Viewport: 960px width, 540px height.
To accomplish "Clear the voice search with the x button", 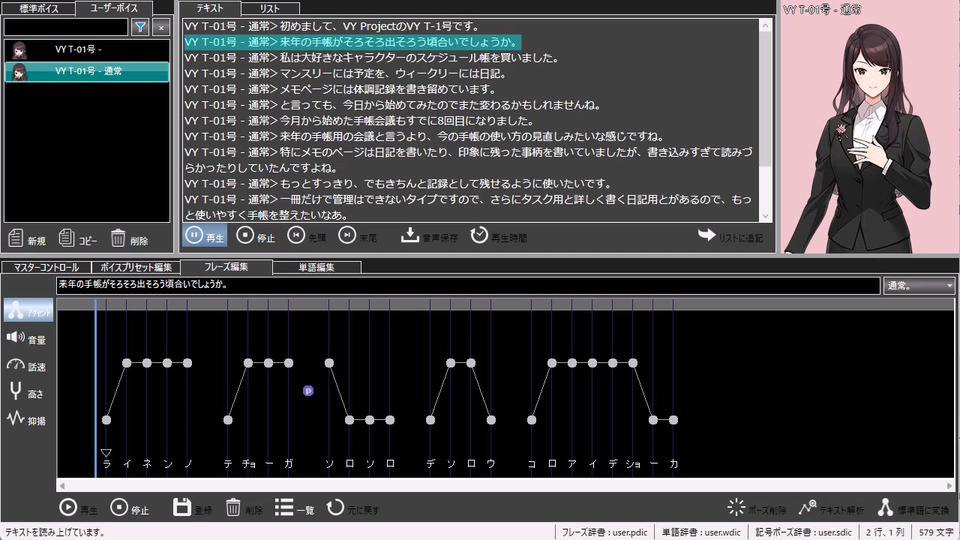I will [x=161, y=27].
